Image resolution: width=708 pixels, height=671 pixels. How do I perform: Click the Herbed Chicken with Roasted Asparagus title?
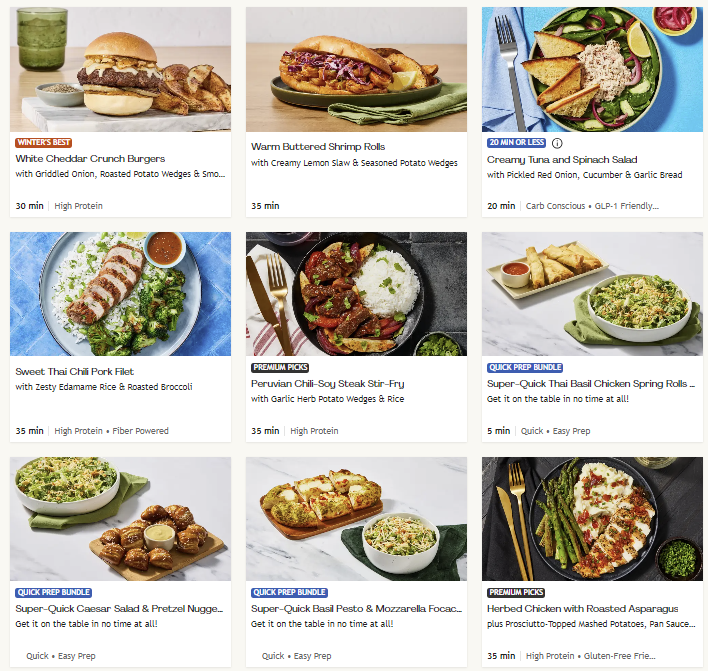pyautogui.click(x=582, y=609)
